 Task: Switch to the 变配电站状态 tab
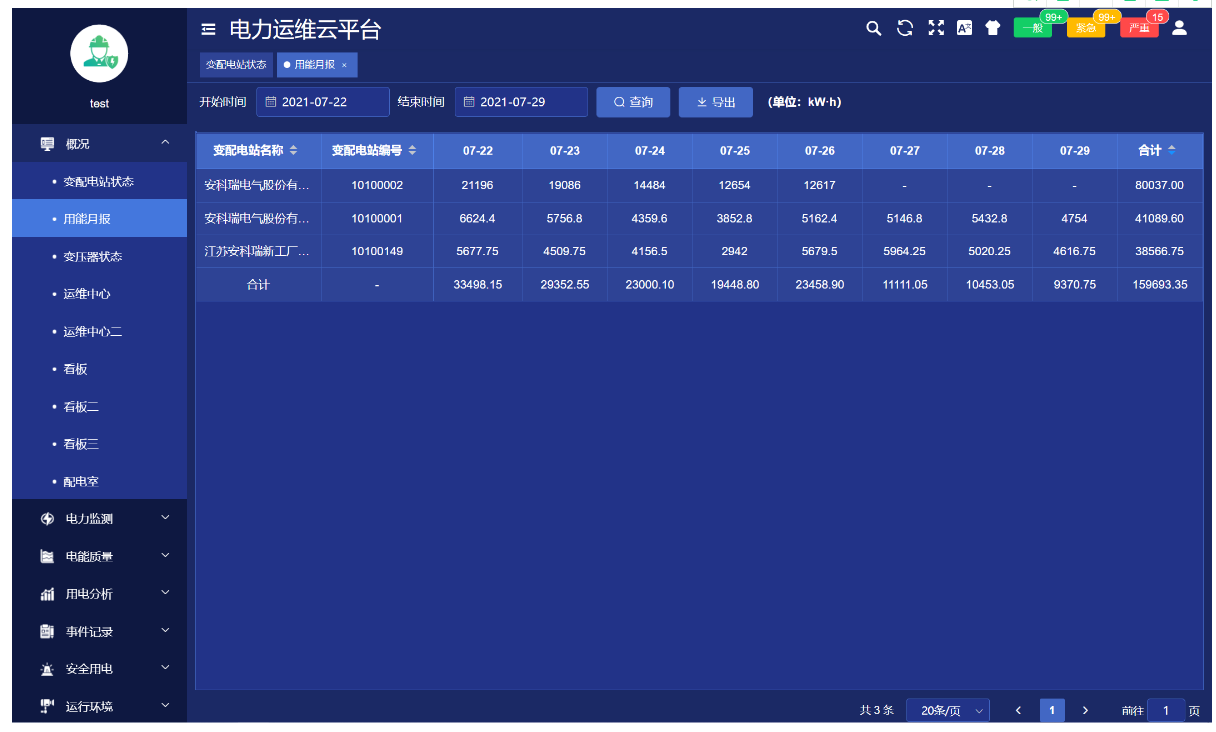pos(236,64)
